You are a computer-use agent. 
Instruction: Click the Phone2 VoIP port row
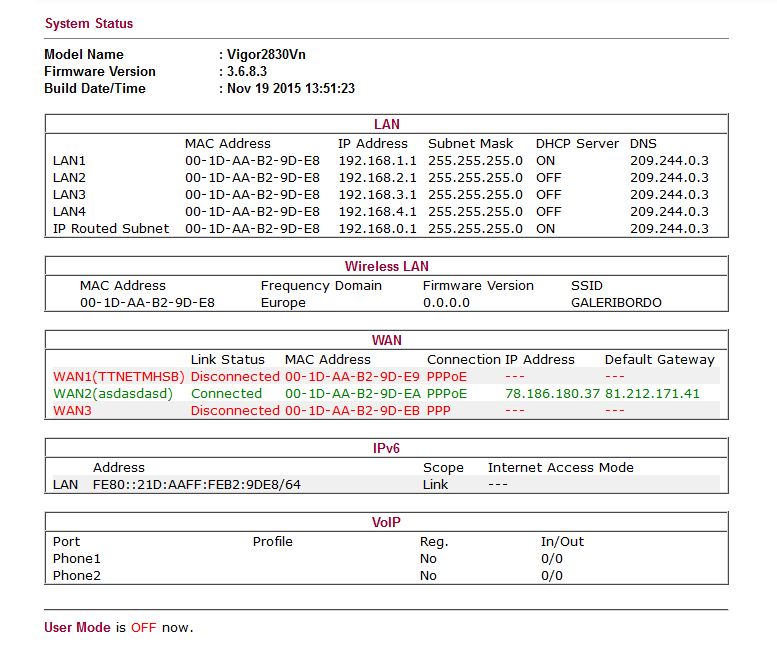[x=77, y=576]
